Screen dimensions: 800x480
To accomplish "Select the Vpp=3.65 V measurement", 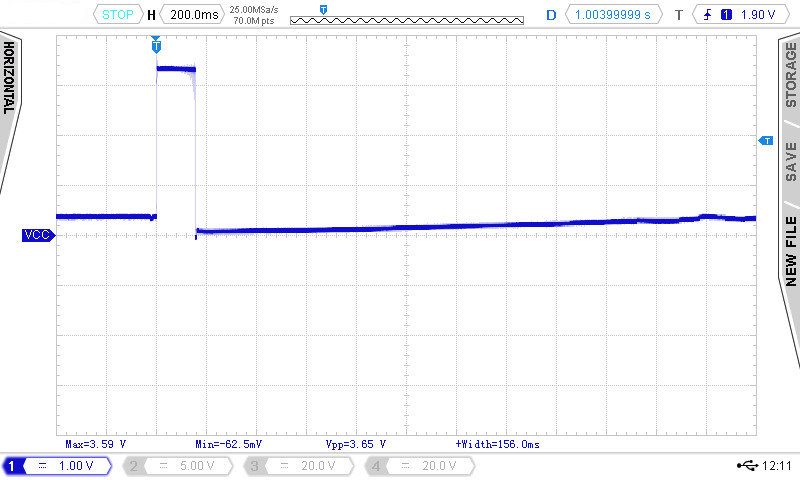I will coord(356,443).
